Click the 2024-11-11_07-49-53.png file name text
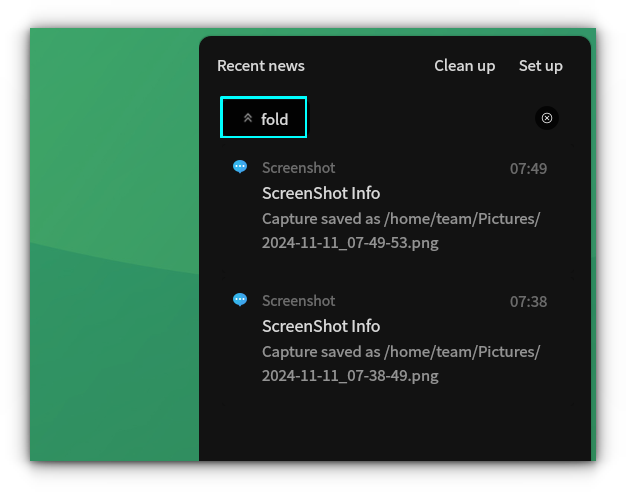 [x=350, y=242]
